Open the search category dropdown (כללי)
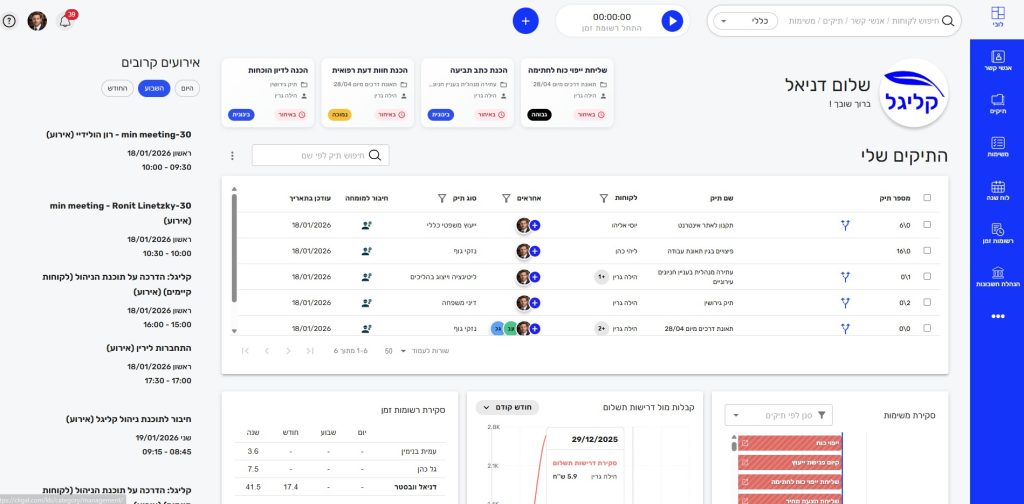1024x504 pixels. (748, 21)
